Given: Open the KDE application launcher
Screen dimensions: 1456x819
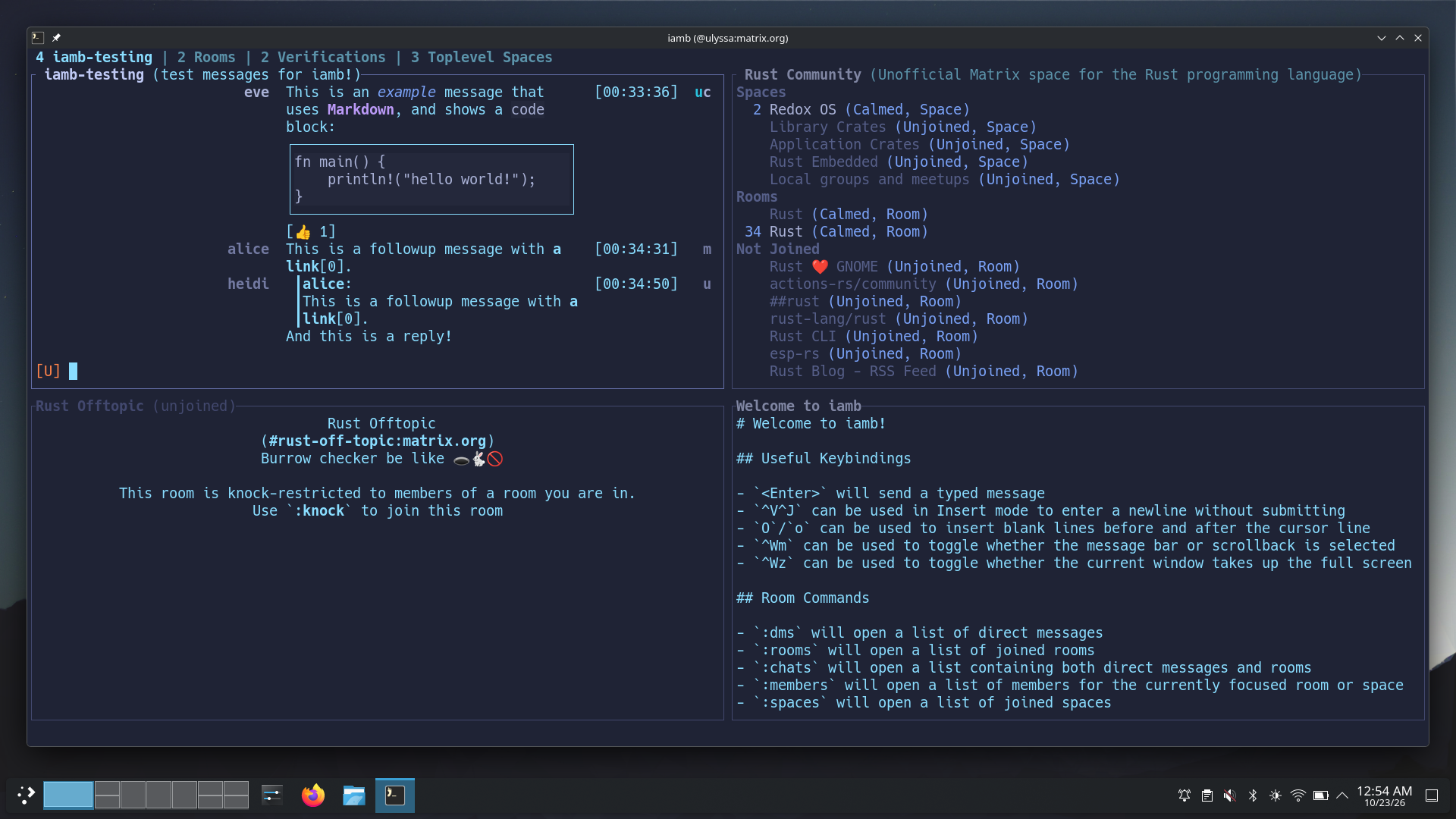Looking at the screenshot, I should [27, 795].
